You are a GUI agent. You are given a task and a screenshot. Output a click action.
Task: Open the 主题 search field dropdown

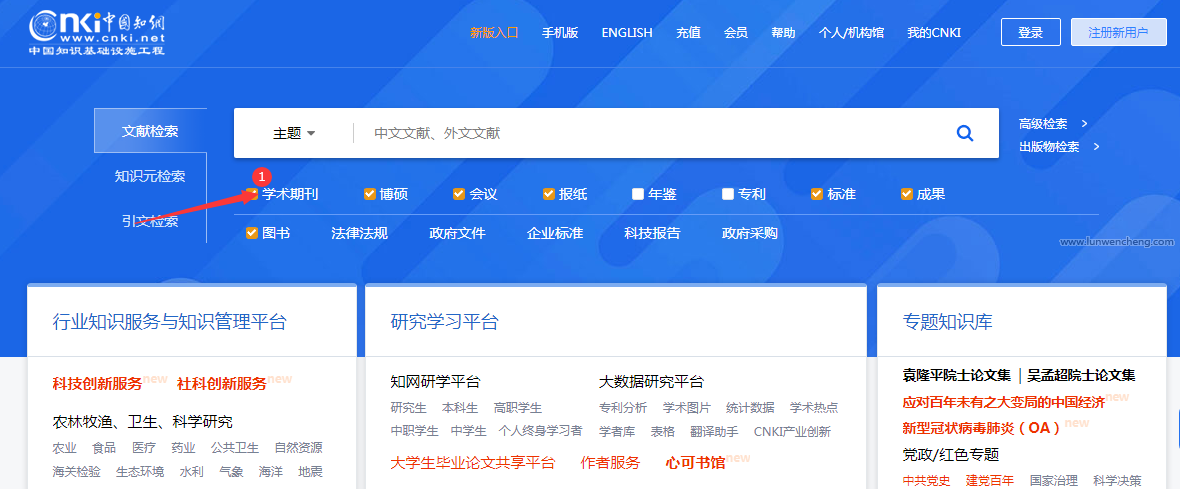coord(293,133)
